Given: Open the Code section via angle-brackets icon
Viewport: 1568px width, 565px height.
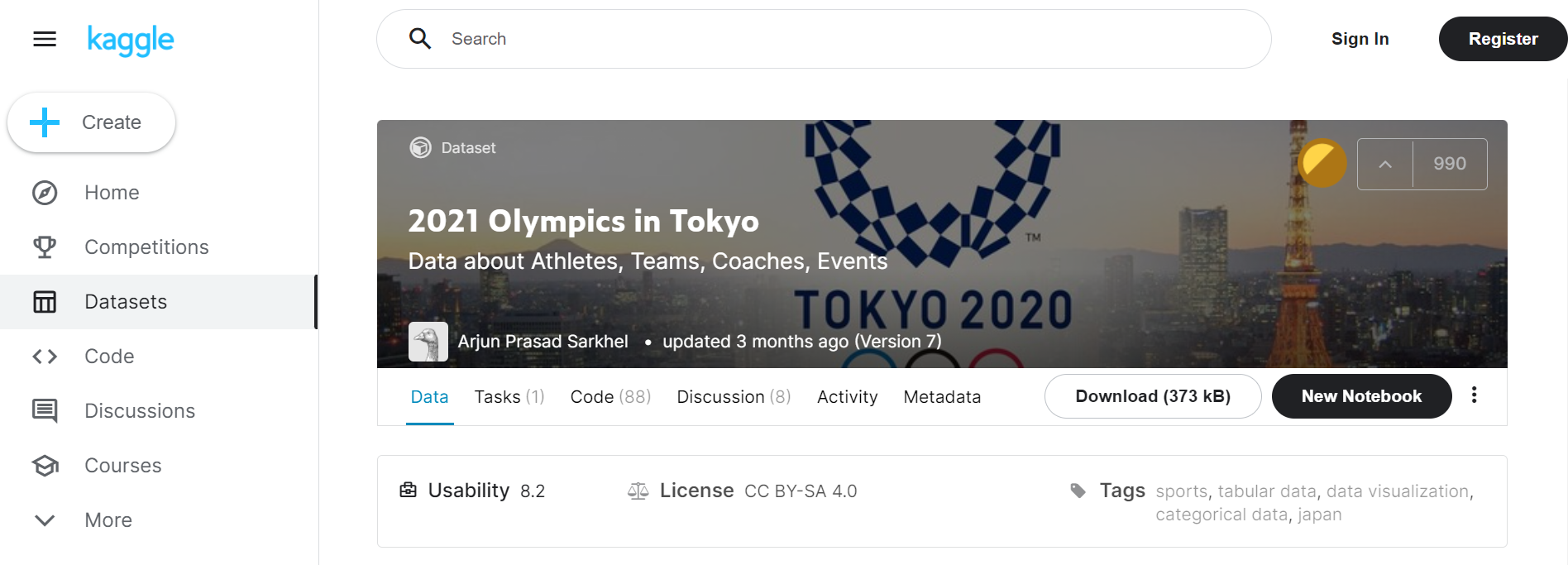Looking at the screenshot, I should click(x=44, y=356).
